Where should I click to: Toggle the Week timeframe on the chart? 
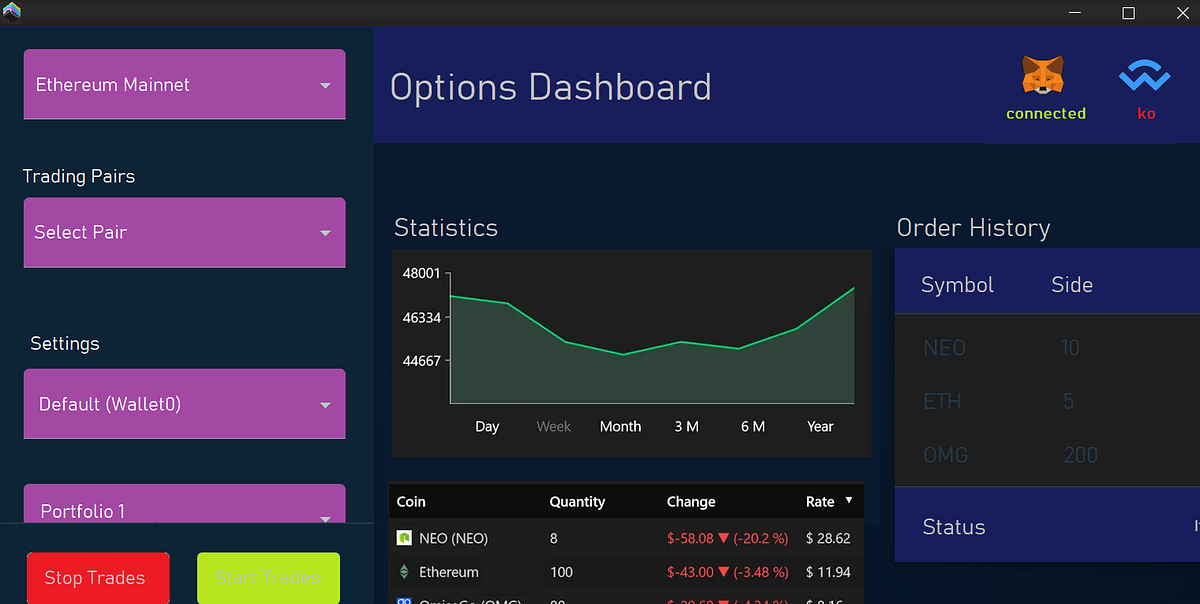pos(553,426)
